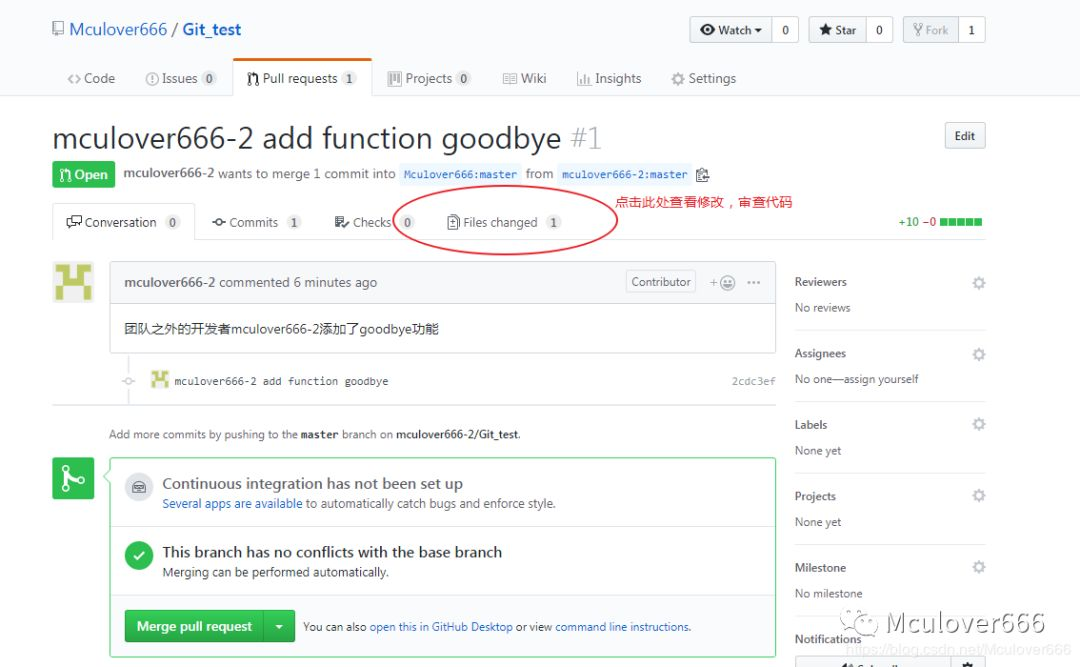Screen dimensions: 1080x667
Task: Click the green merge icon badge
Action: coord(73,478)
